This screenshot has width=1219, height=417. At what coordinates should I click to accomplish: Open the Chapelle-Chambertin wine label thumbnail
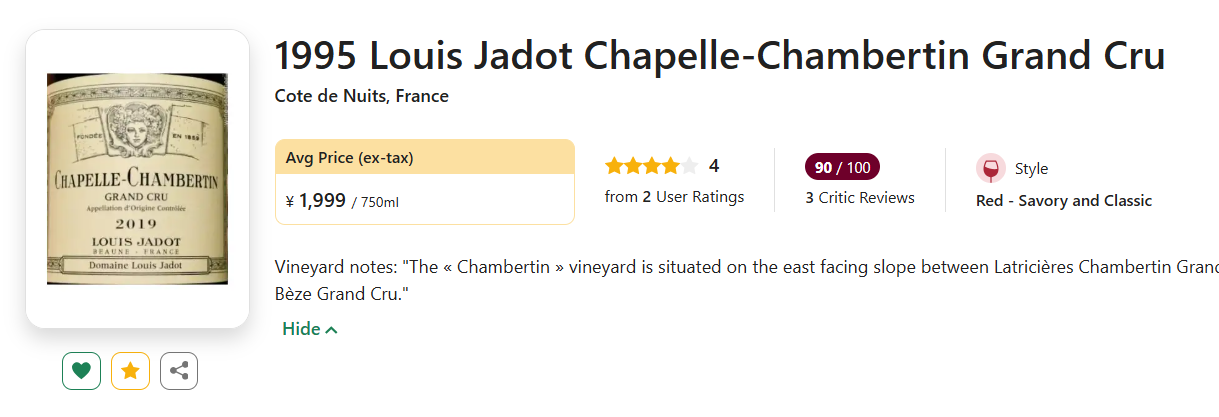click(x=137, y=179)
